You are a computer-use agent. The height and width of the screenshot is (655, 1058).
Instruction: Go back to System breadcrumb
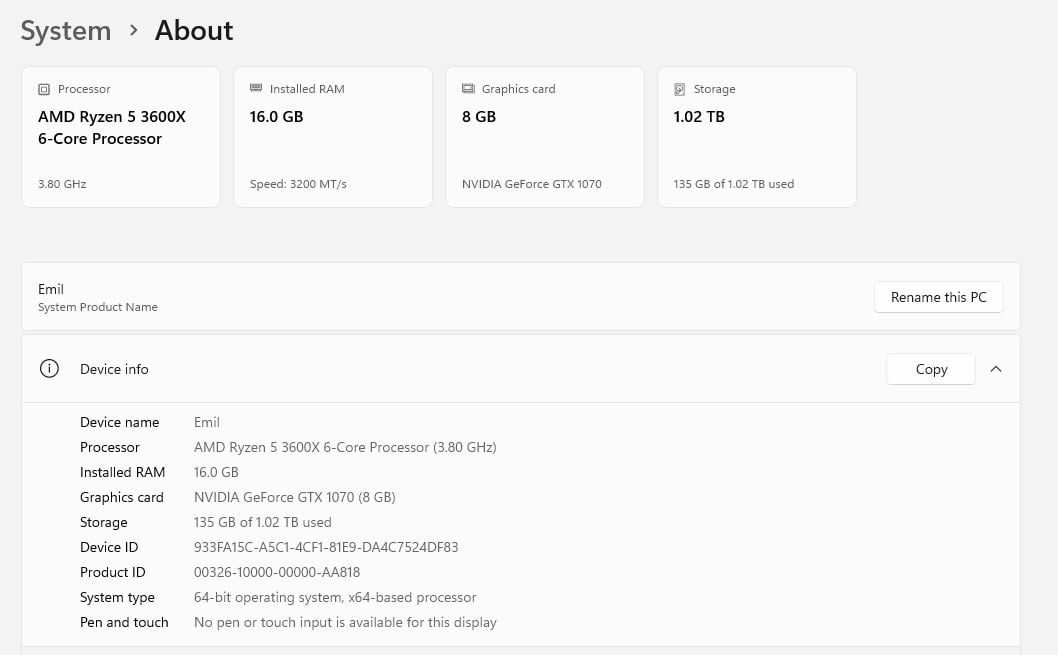pyautogui.click(x=65, y=31)
